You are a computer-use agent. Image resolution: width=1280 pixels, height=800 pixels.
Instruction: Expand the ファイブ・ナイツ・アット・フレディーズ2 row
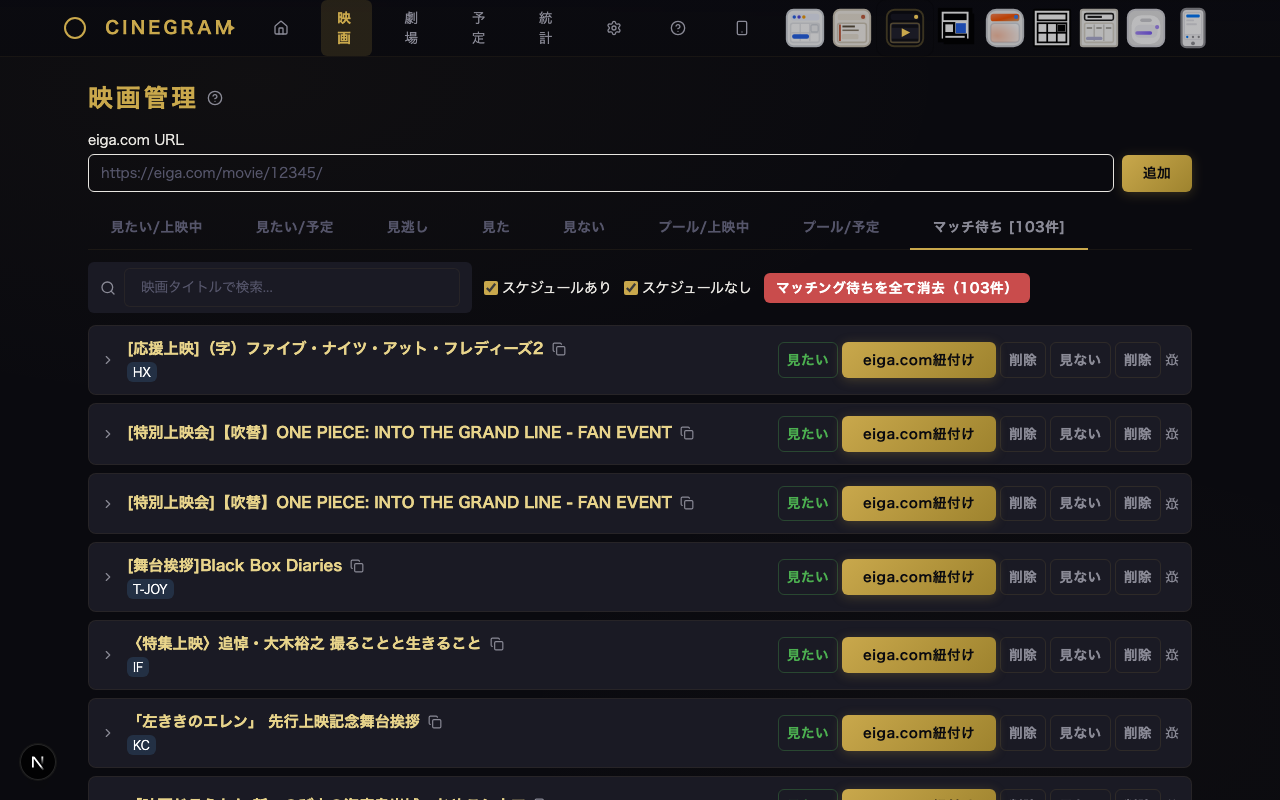coord(108,360)
